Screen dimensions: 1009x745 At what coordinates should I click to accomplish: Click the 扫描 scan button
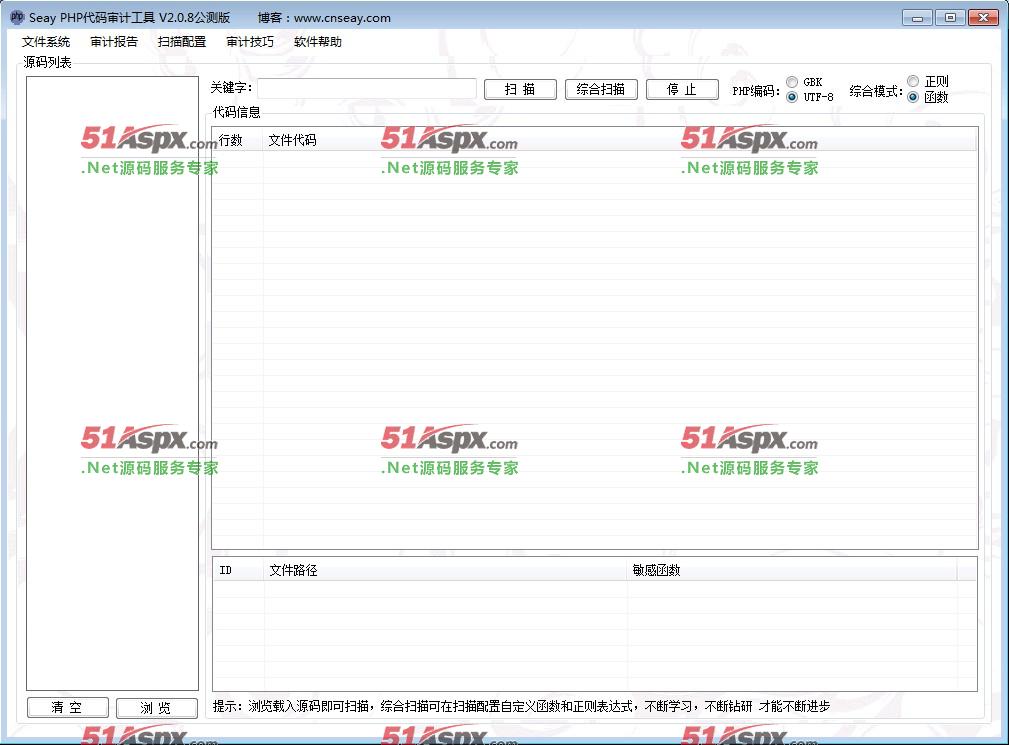[x=520, y=89]
